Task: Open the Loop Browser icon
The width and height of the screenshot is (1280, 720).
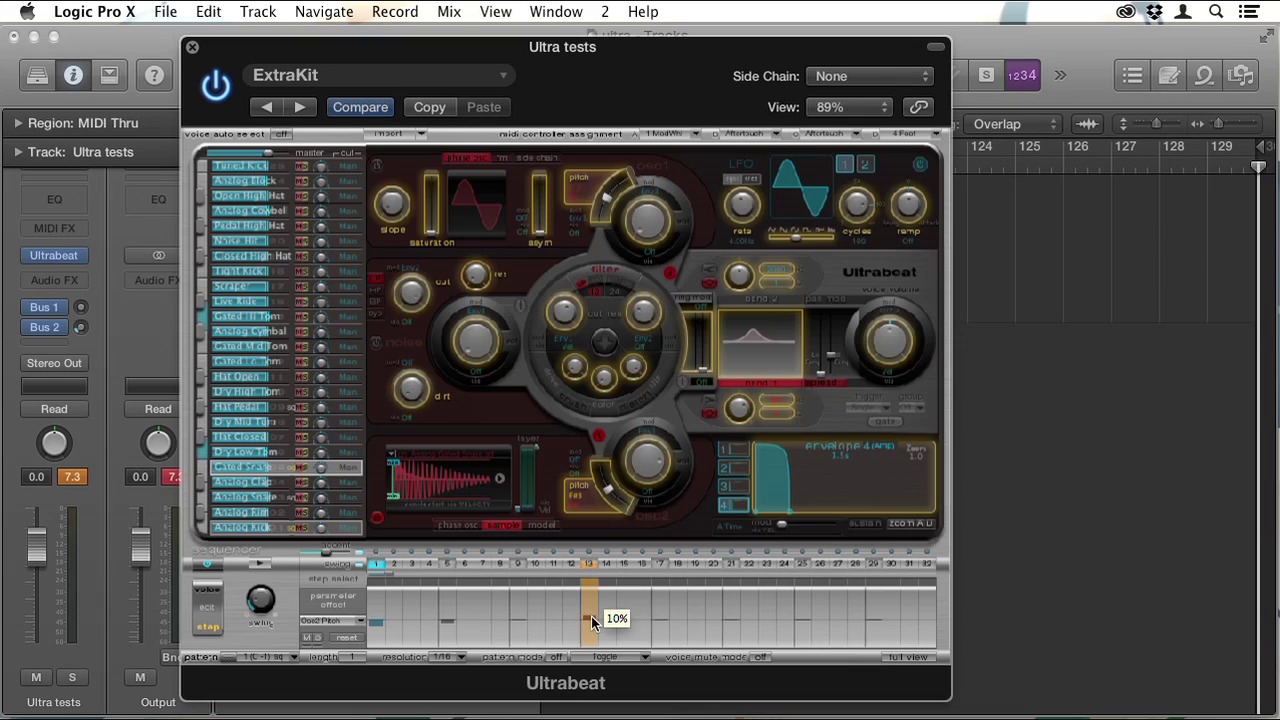Action: pos(1204,76)
